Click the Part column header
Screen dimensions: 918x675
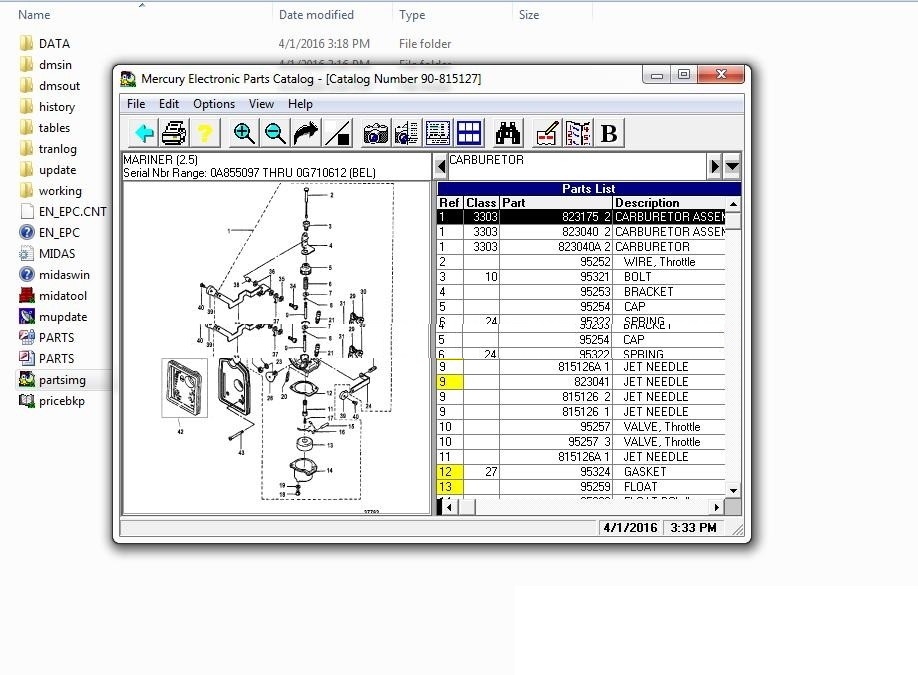tap(556, 203)
